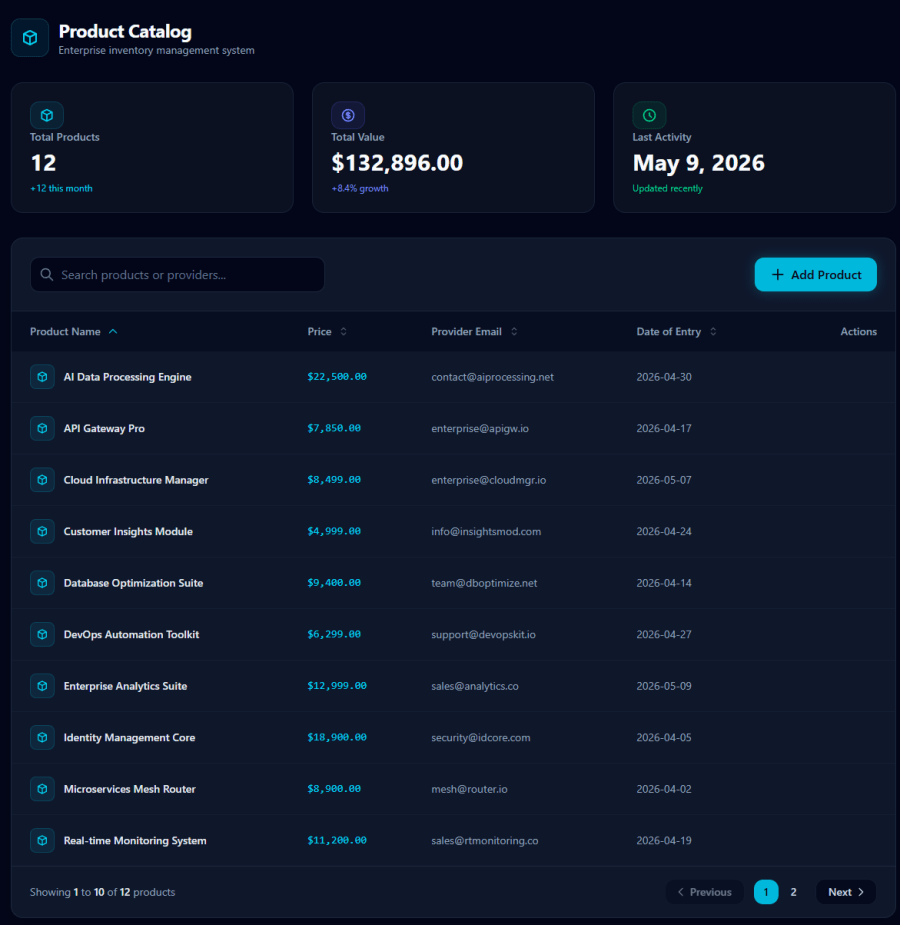The height and width of the screenshot is (925, 900).
Task: Click the $4,999.00 price value
Action: coord(334,531)
